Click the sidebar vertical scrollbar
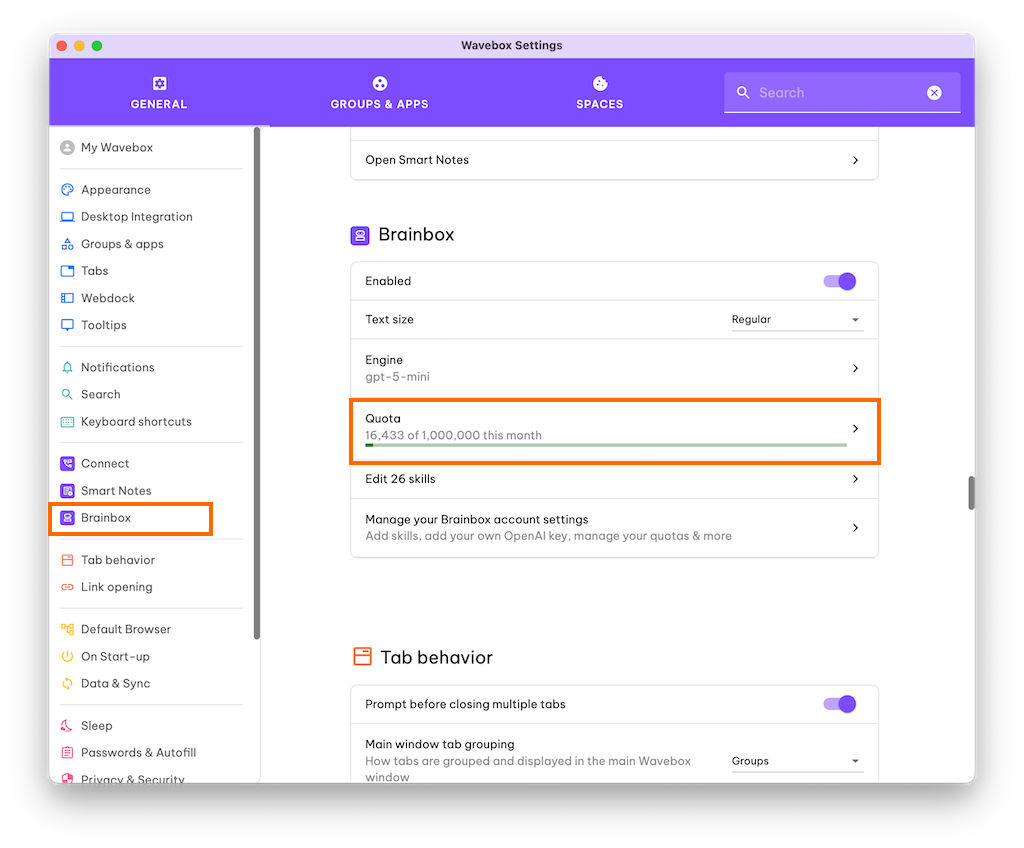 click(257, 383)
